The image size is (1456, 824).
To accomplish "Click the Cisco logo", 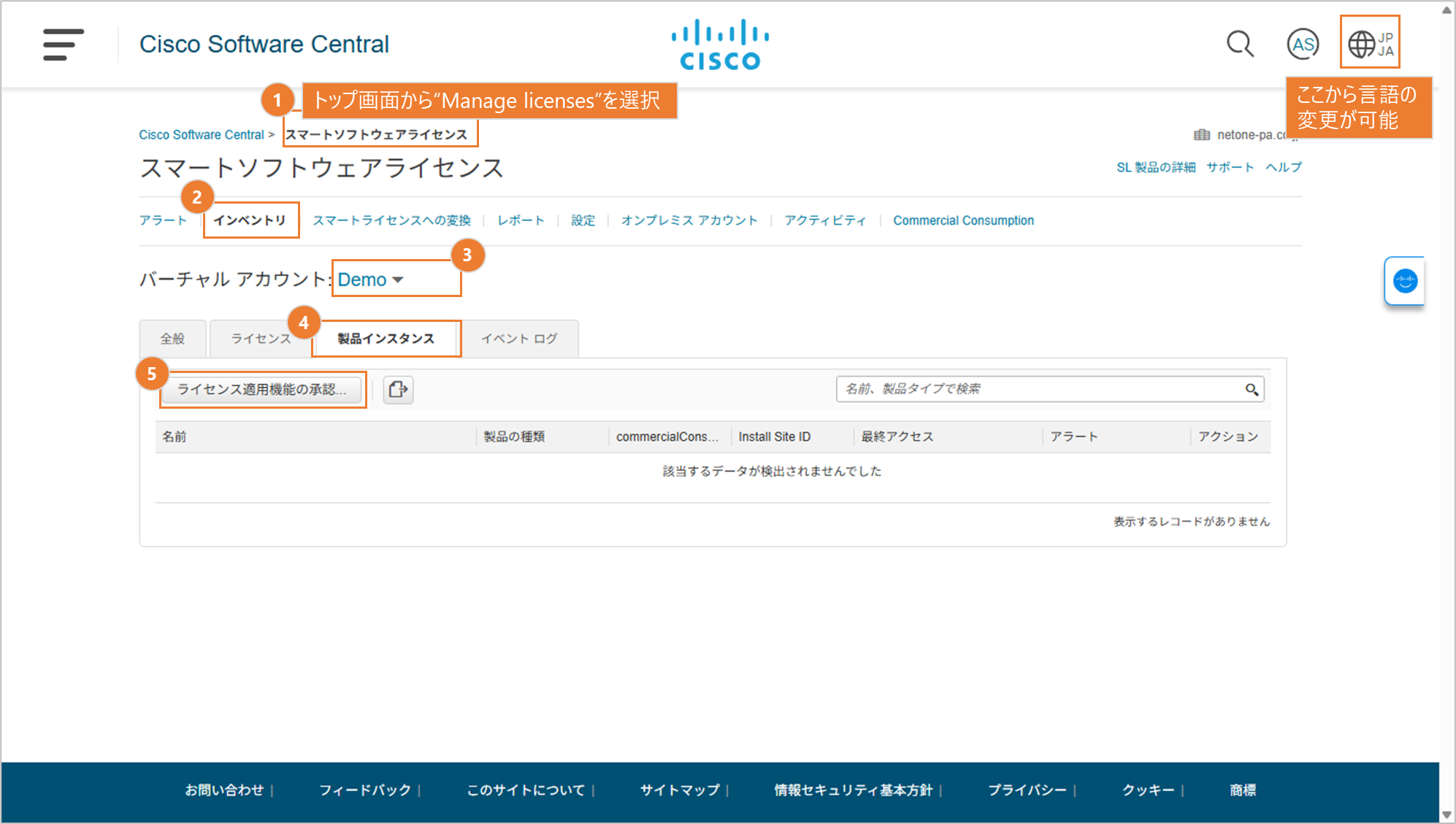I will [x=720, y=45].
